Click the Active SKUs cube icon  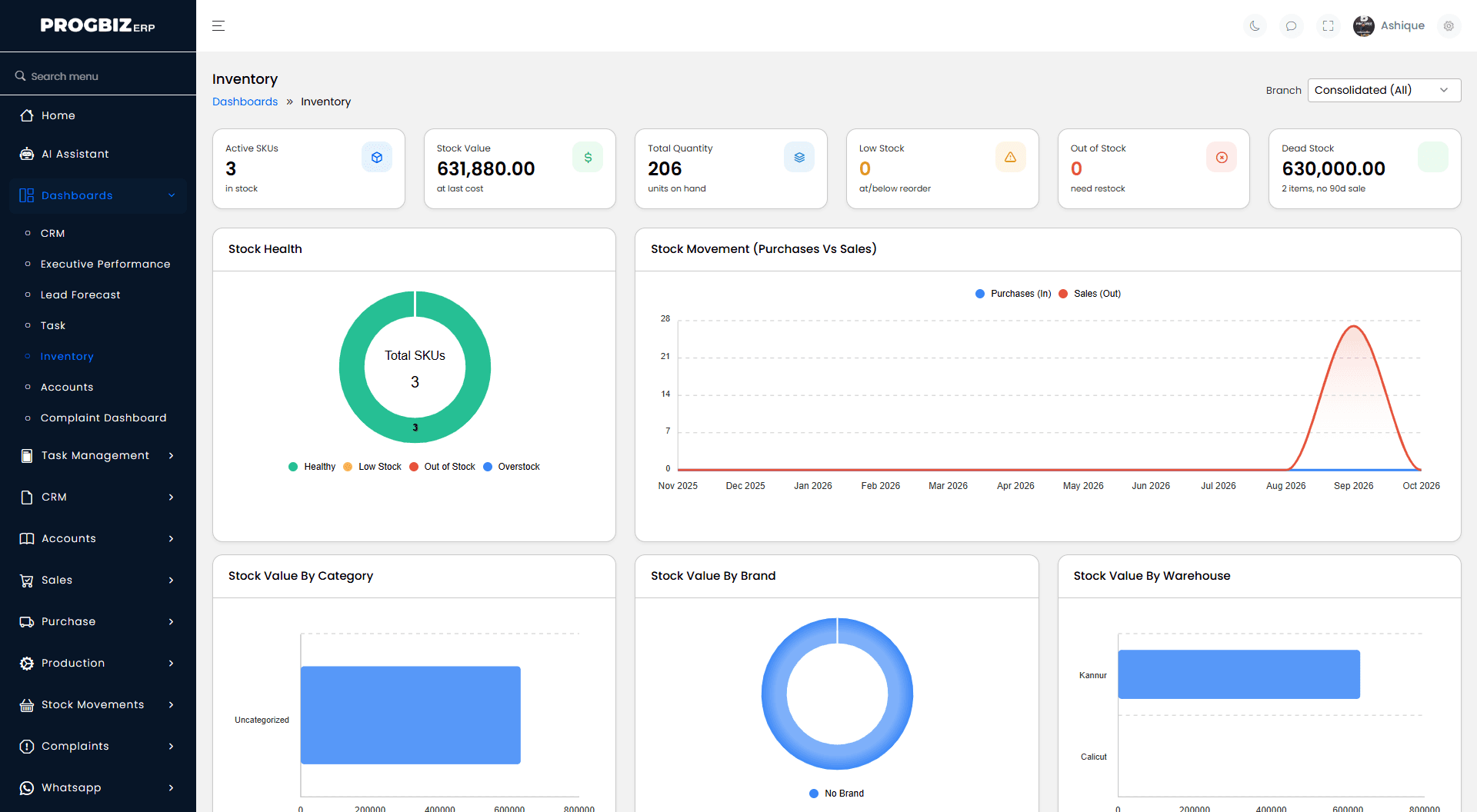point(377,157)
